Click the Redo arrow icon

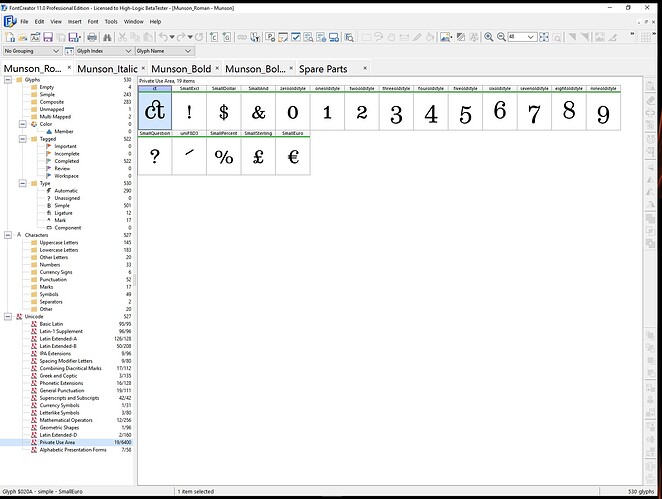(x=181, y=37)
